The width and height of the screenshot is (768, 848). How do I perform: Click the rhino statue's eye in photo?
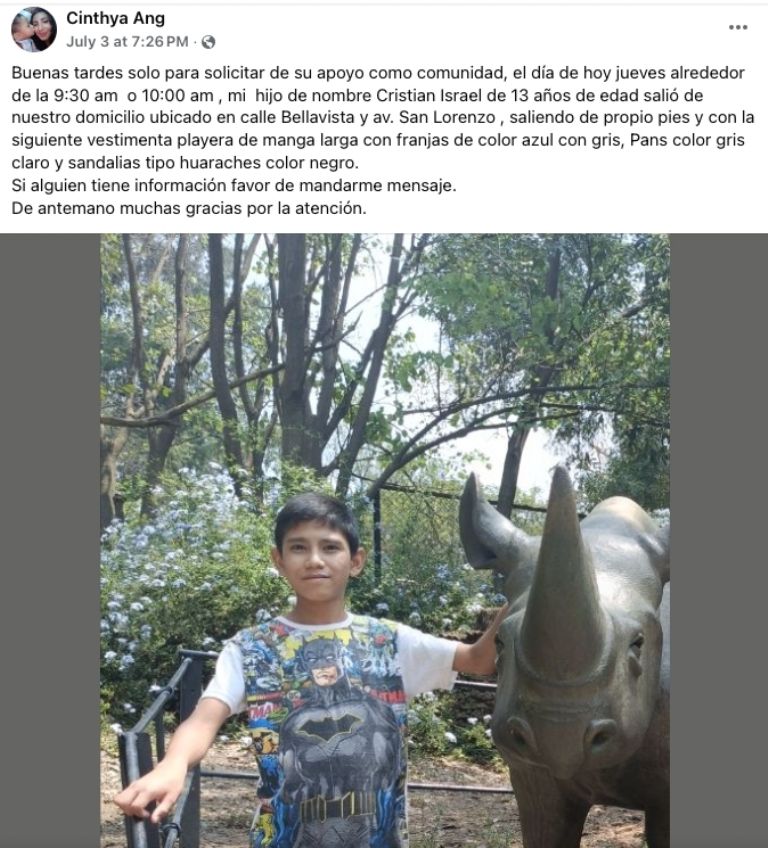tap(637, 645)
